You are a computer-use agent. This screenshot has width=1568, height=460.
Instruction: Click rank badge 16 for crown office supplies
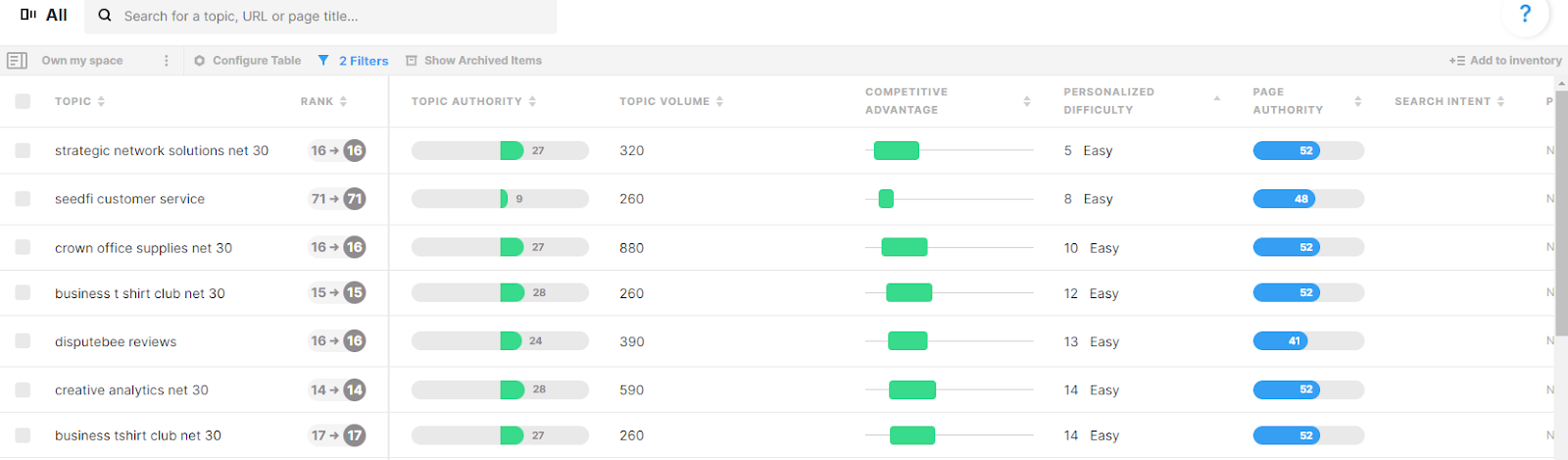pyautogui.click(x=355, y=247)
